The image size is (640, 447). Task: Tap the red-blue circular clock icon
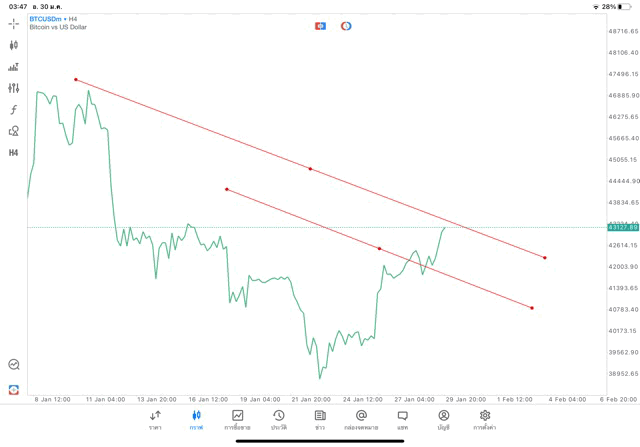pyautogui.click(x=346, y=25)
